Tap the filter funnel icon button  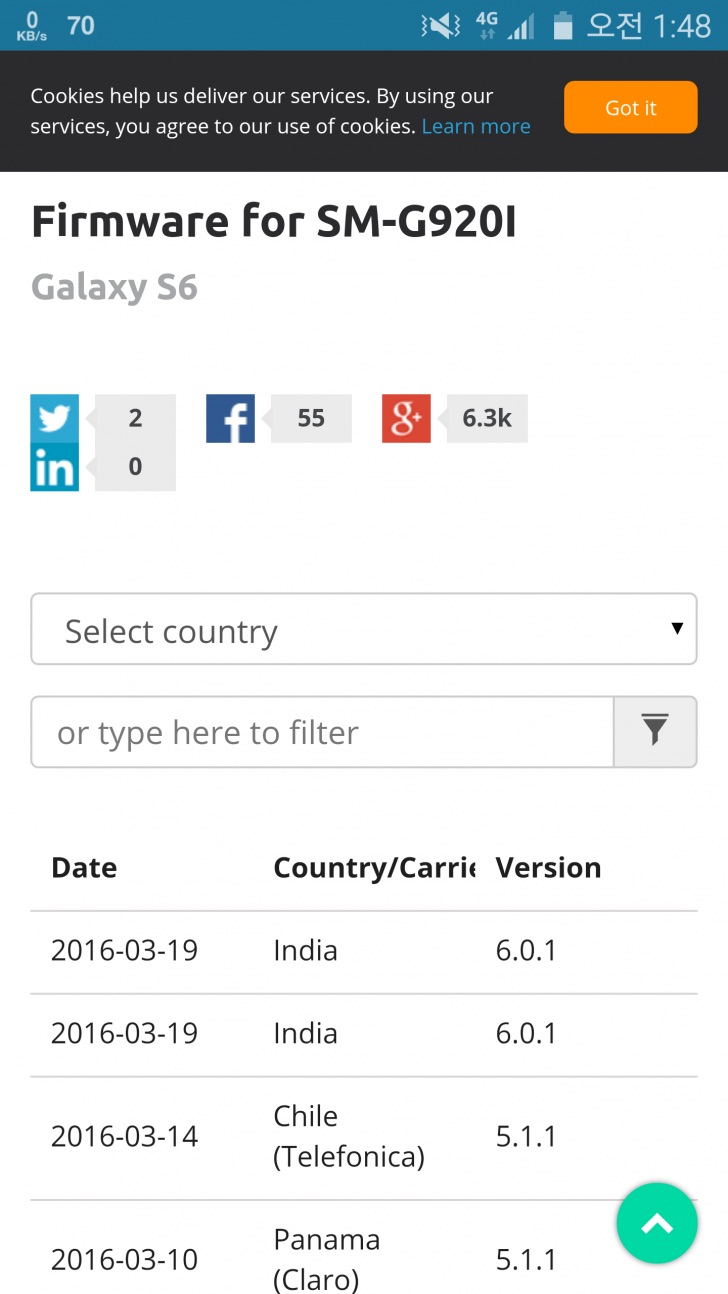click(655, 732)
